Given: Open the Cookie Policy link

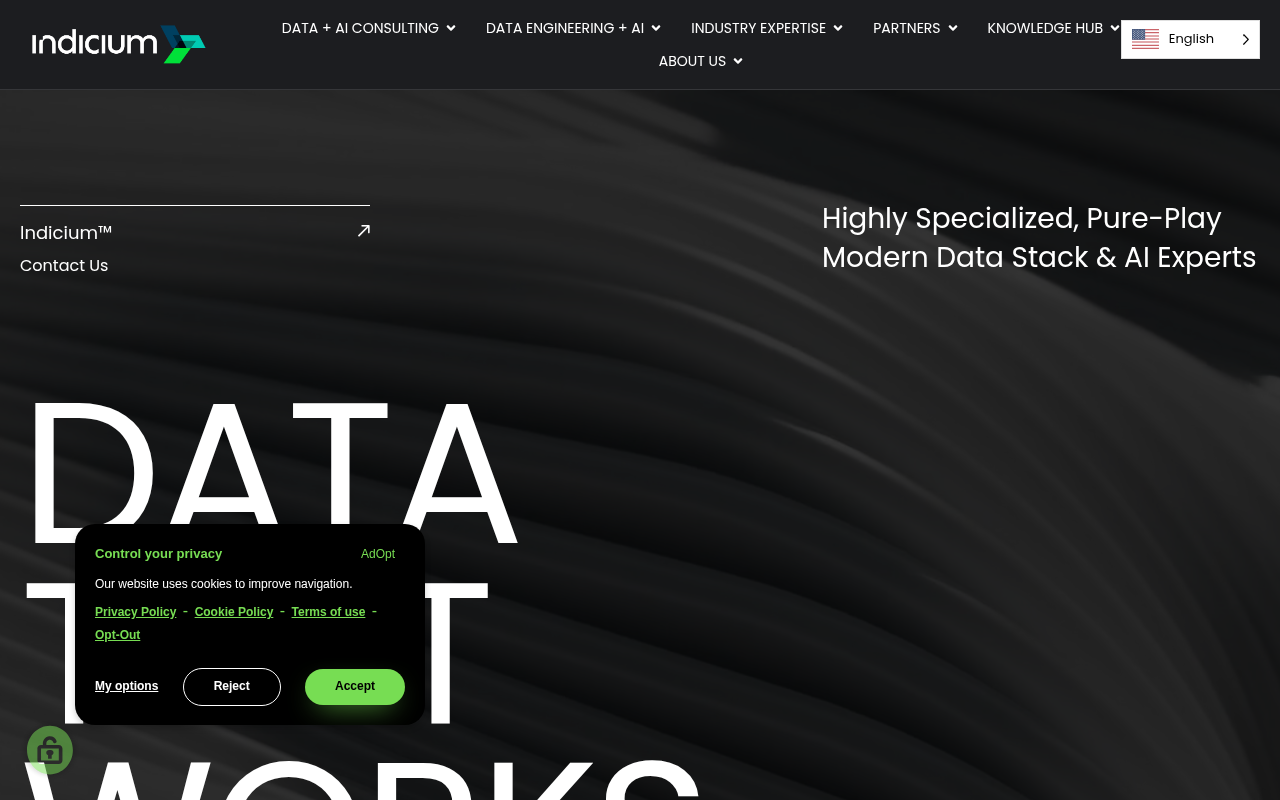Looking at the screenshot, I should pos(233,611).
